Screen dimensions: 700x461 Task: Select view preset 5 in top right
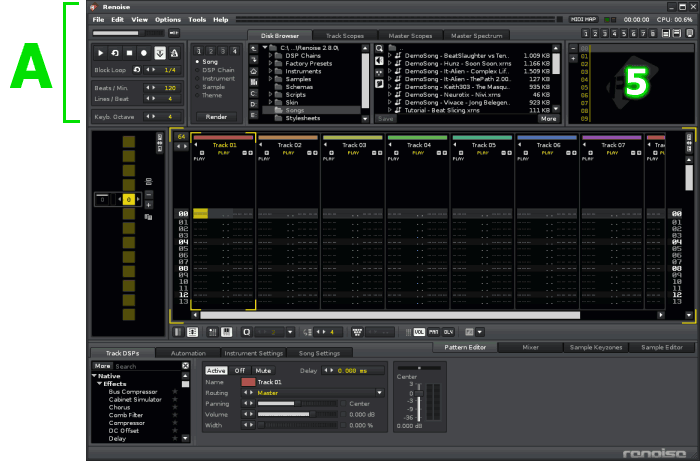pos(624,33)
